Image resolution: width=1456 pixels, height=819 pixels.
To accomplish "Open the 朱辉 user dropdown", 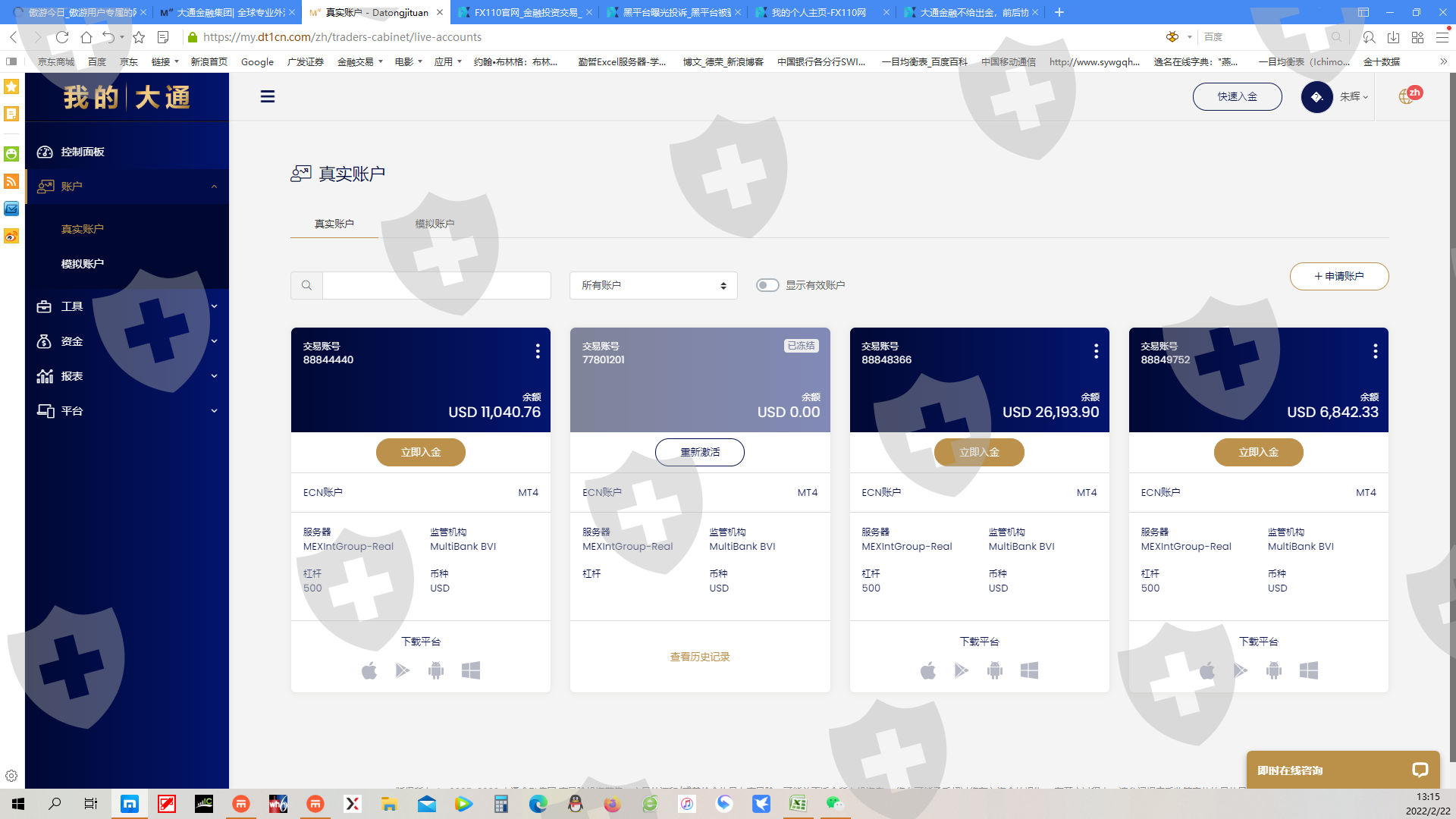I will [1353, 96].
